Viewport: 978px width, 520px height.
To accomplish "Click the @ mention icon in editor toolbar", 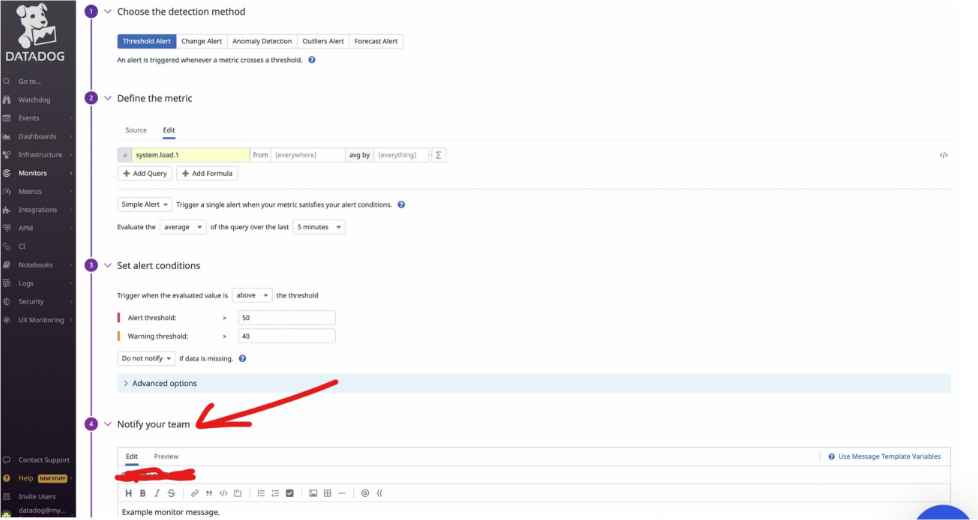I will (365, 493).
